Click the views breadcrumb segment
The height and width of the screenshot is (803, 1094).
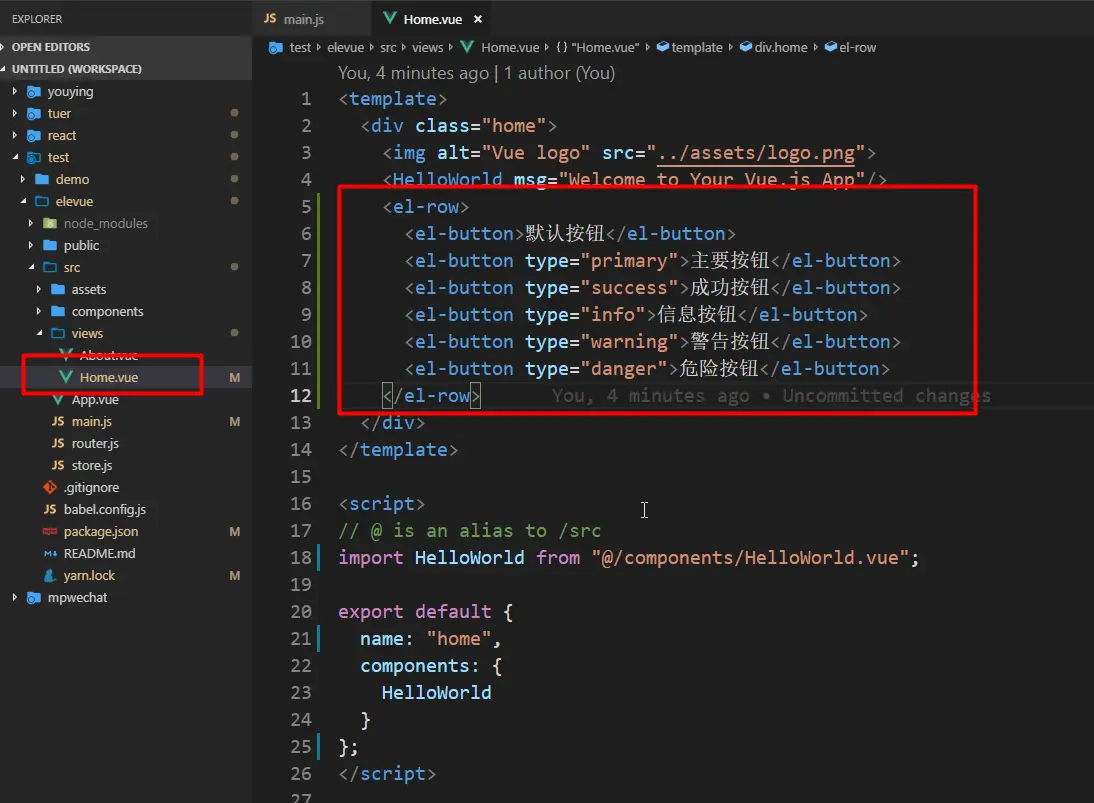[x=427, y=47]
